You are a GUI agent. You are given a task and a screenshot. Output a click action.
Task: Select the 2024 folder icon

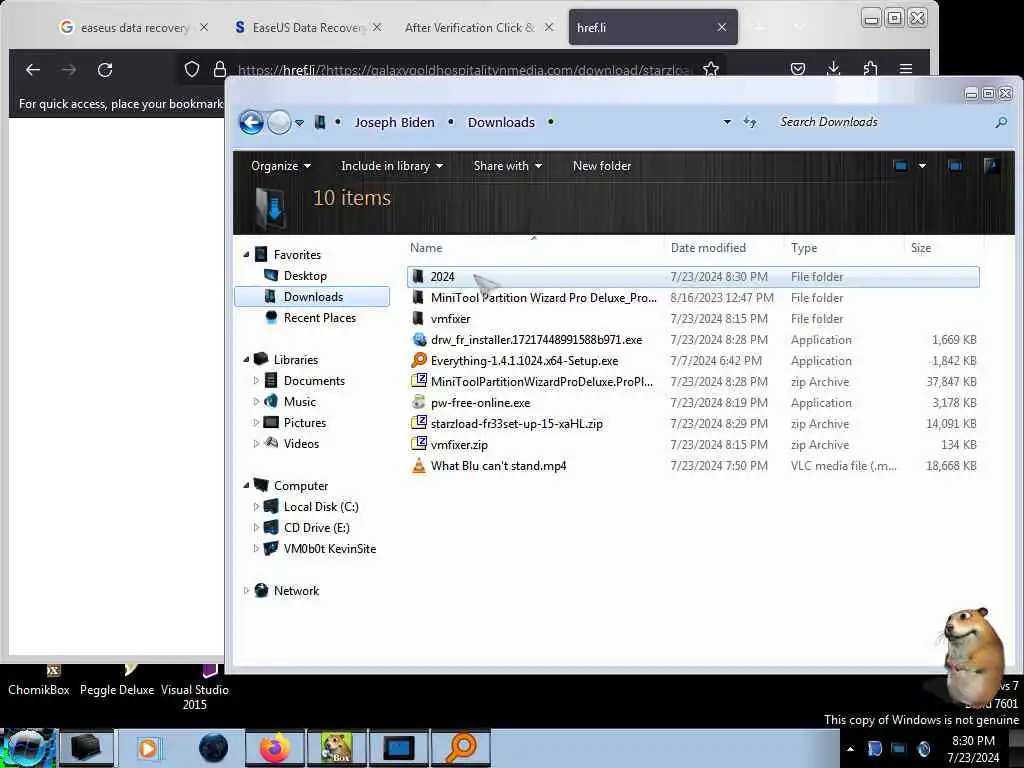[418, 277]
